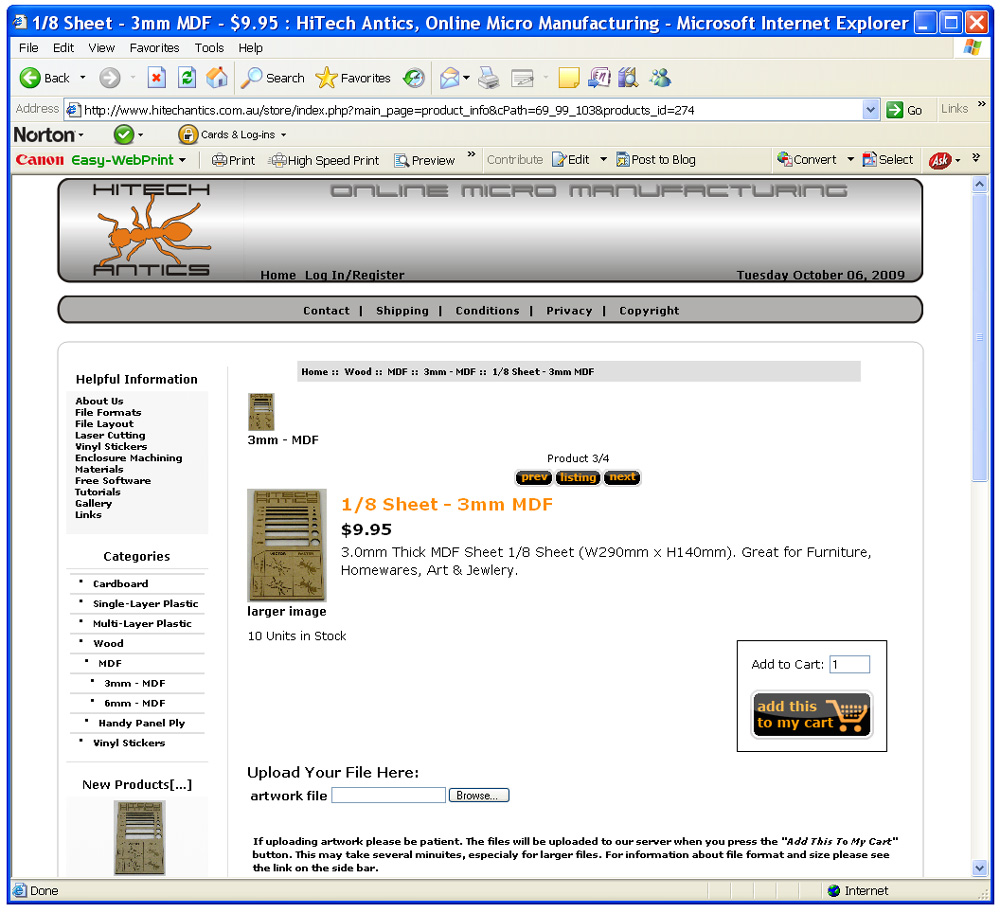1000x913 pixels.
Task: Click the Back arrow icon
Action: click(29, 78)
